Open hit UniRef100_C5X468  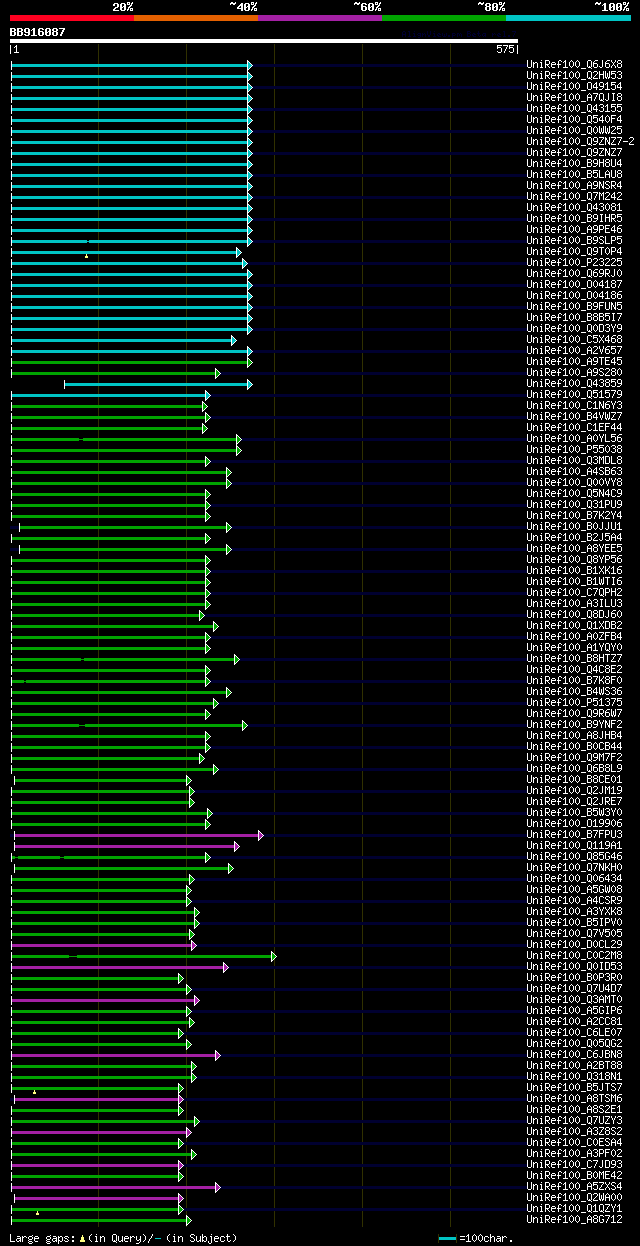pos(574,339)
